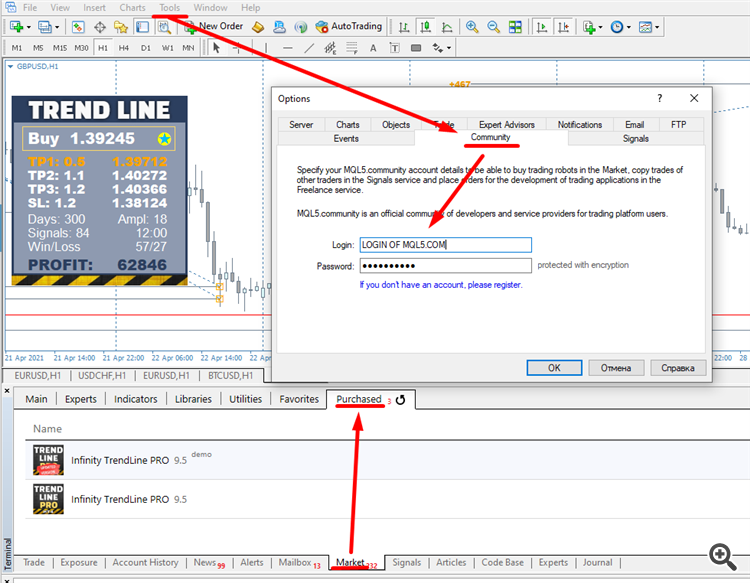Switch chart to Candlesticks icon
The height and width of the screenshot is (583, 750).
(425, 27)
